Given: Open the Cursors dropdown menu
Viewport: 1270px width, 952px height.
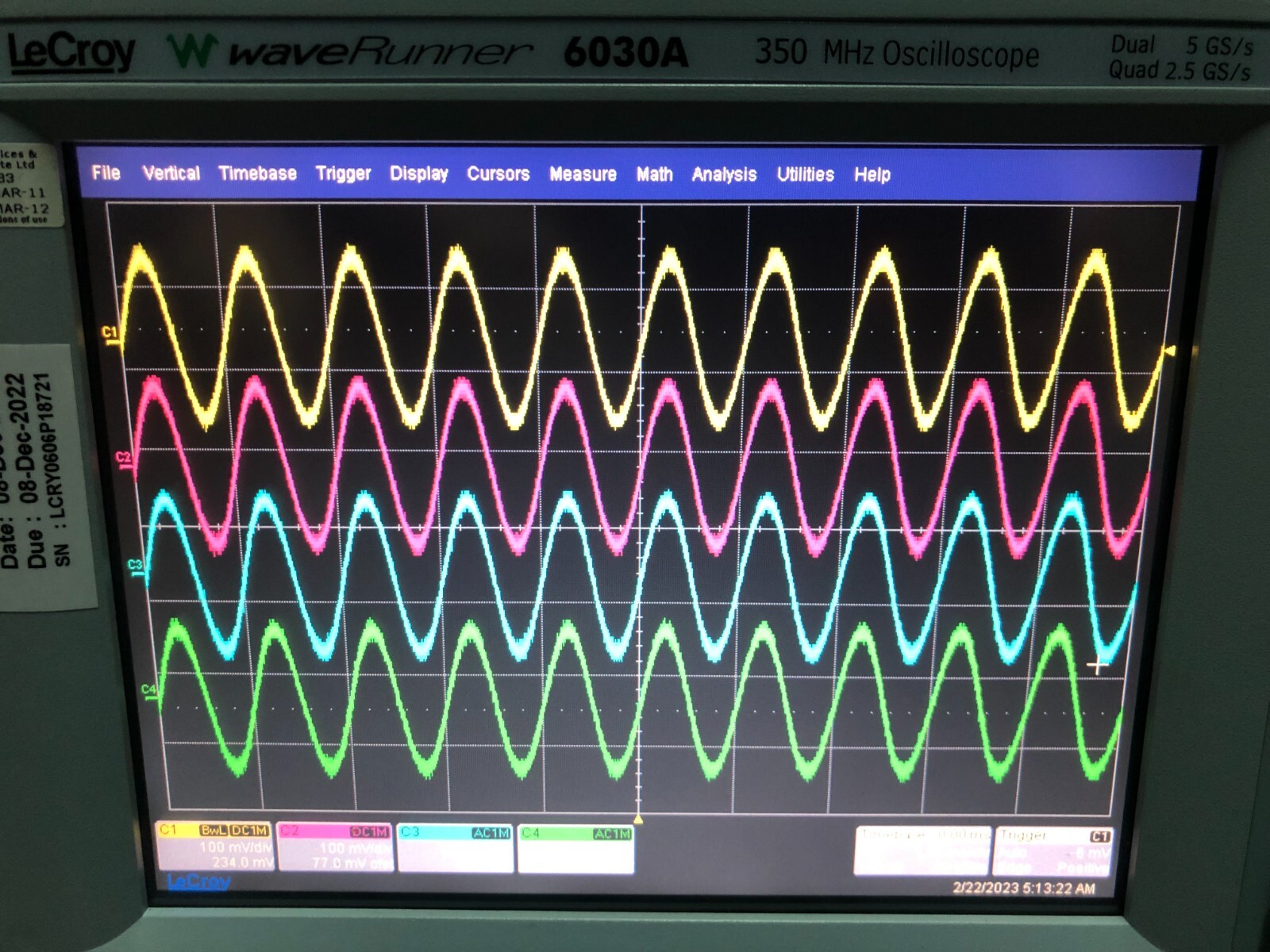Looking at the screenshot, I should point(498,174).
